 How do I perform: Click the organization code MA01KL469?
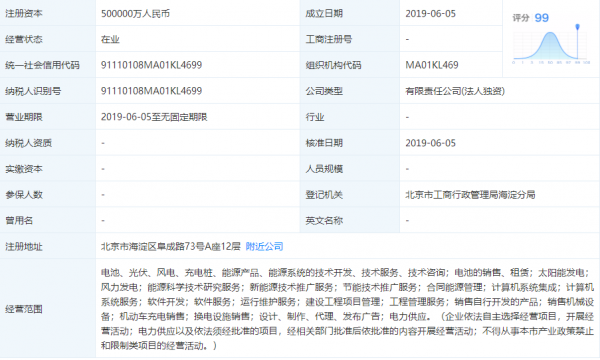[x=432, y=65]
